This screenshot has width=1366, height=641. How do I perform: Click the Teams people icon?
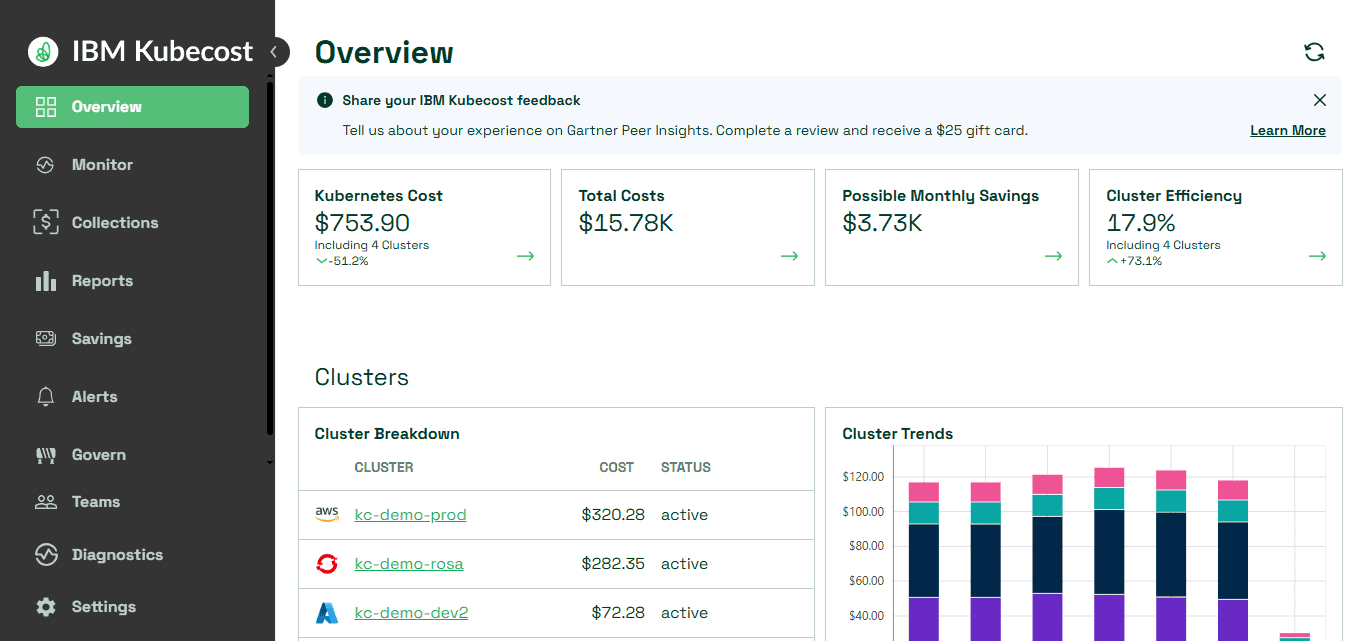click(x=45, y=502)
